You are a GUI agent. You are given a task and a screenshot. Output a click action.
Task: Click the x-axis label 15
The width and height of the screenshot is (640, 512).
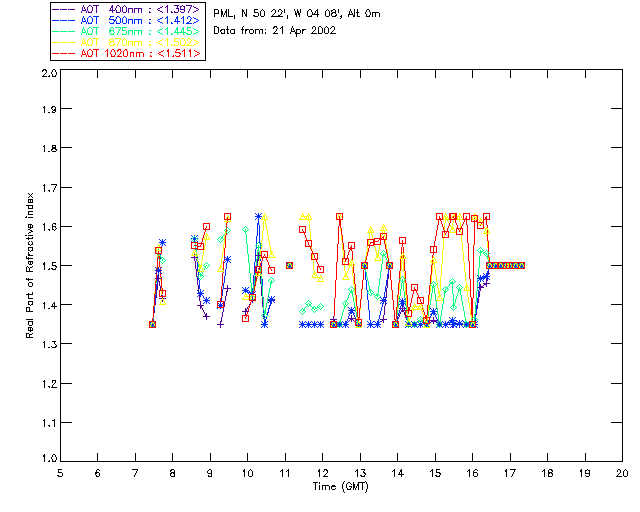[435, 473]
